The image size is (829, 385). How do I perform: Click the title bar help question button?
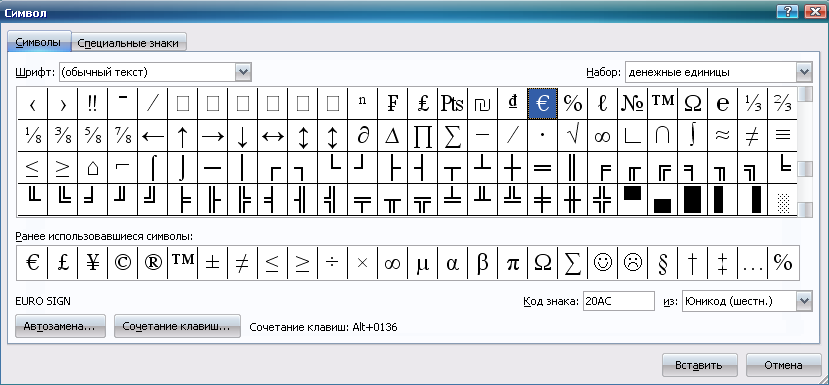click(x=788, y=12)
